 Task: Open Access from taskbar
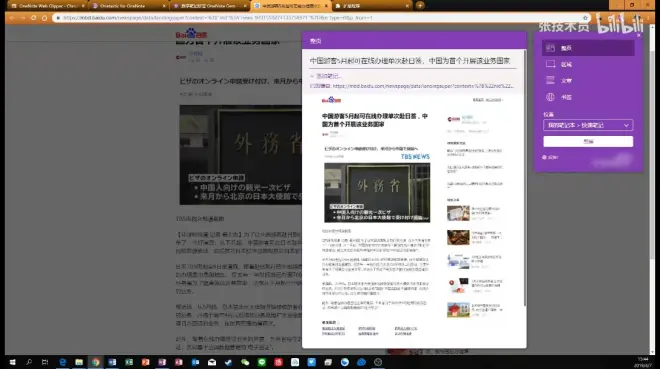178,362
